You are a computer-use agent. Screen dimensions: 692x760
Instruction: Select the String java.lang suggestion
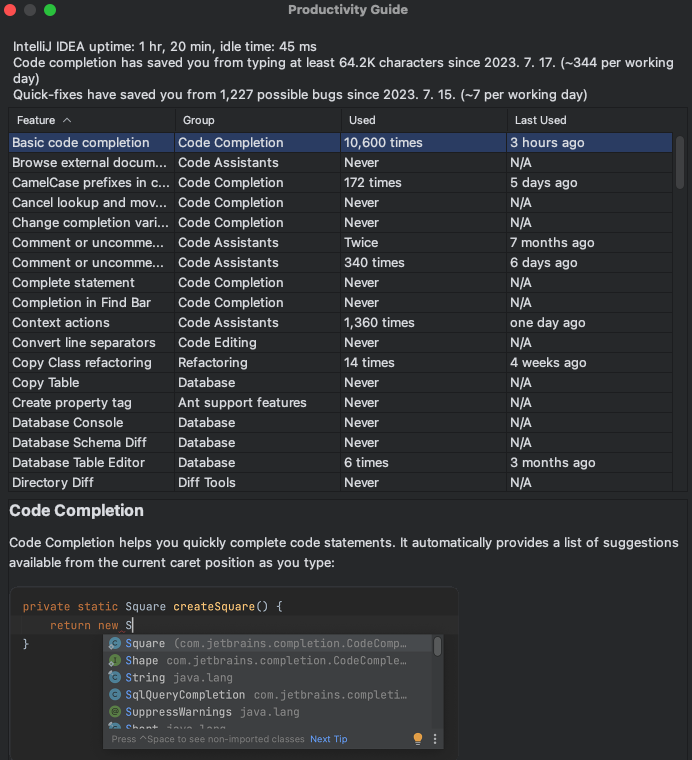[268, 677]
